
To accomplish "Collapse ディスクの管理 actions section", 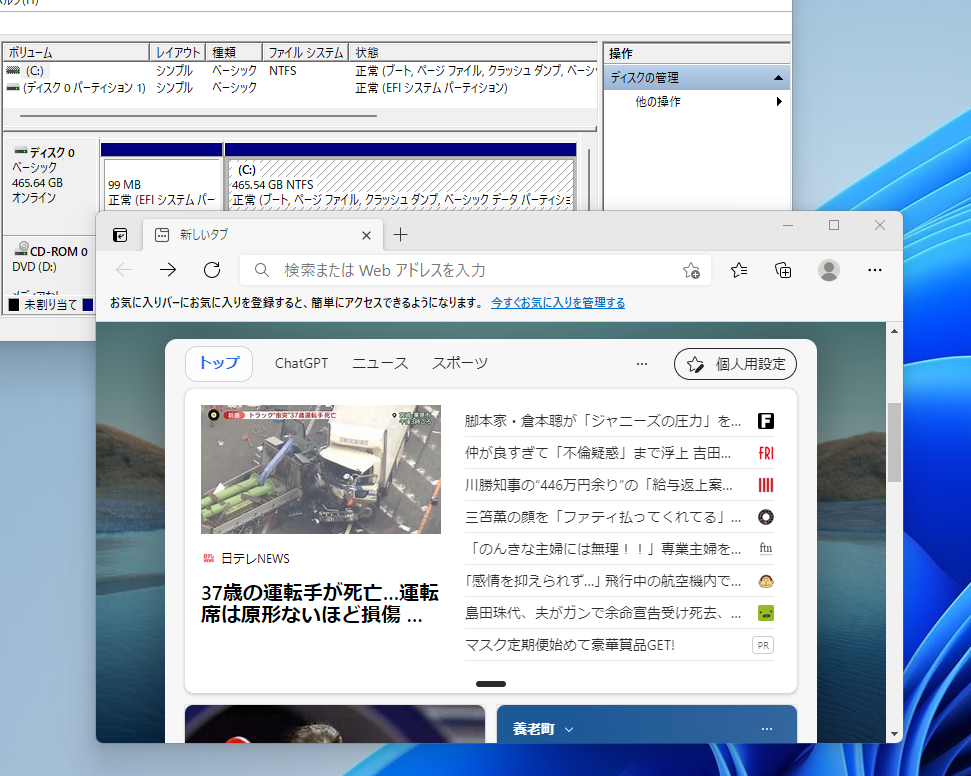I will click(778, 77).
